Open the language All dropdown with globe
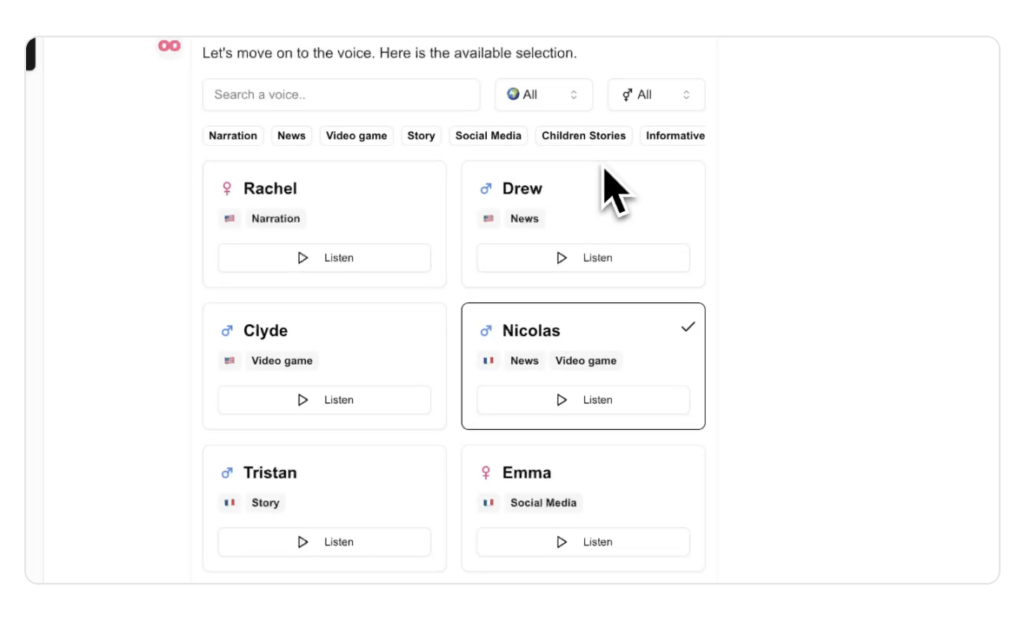Image resolution: width=1024 pixels, height=622 pixels. coord(543,95)
